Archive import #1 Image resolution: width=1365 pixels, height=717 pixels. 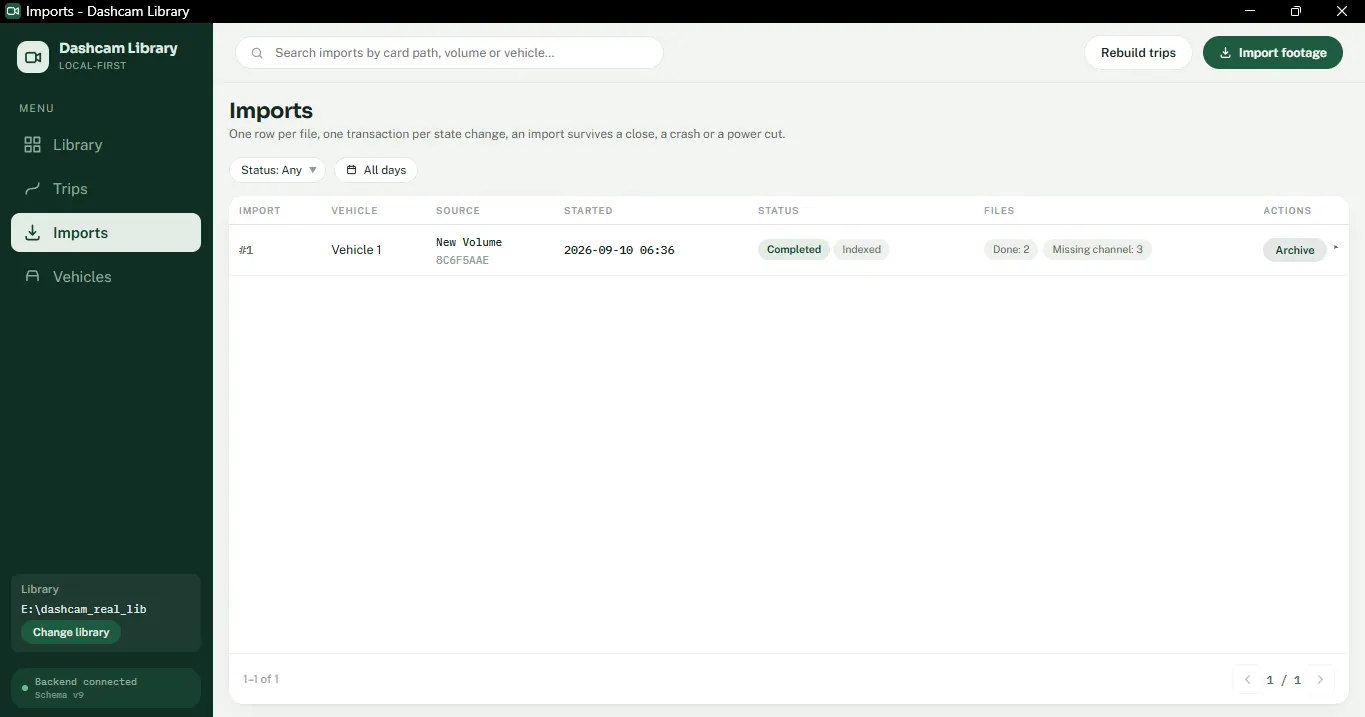click(1294, 250)
